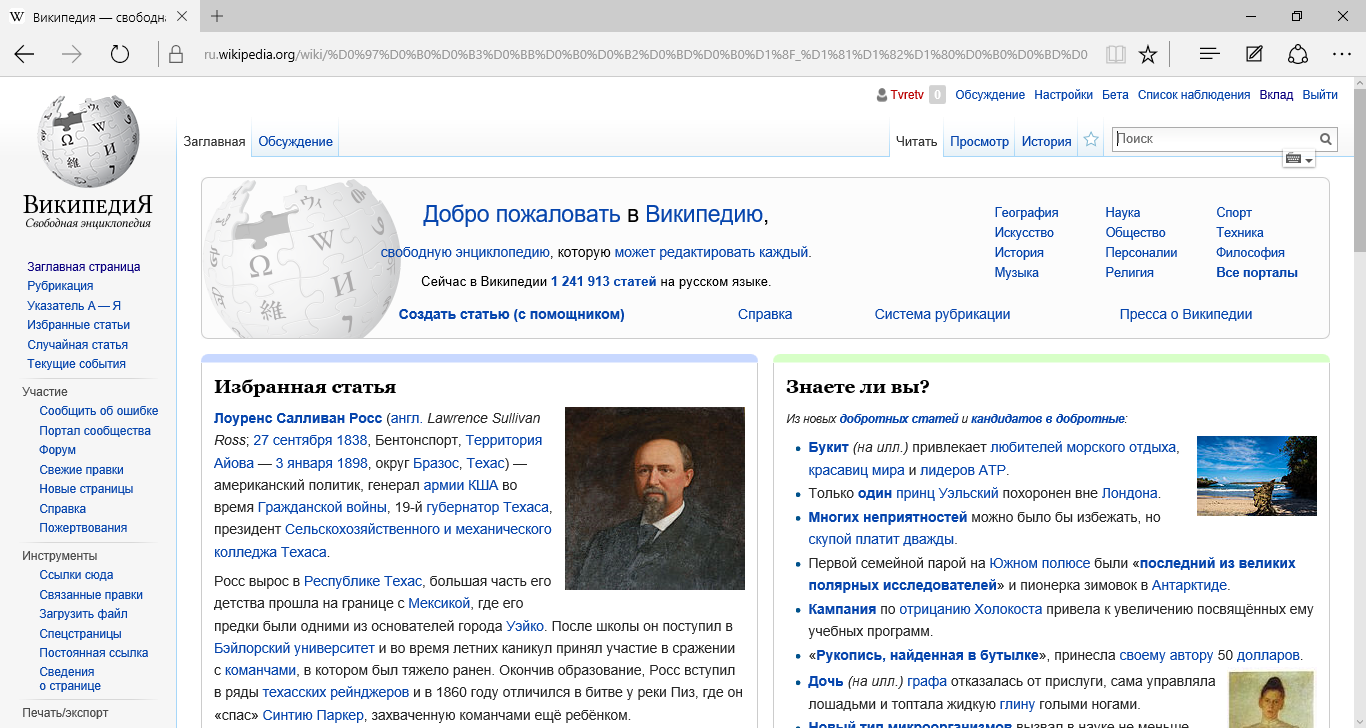Viewport: 1366px width, 728px height.
Task: Click Постоянная ссылка sidebar link
Action: pos(94,653)
